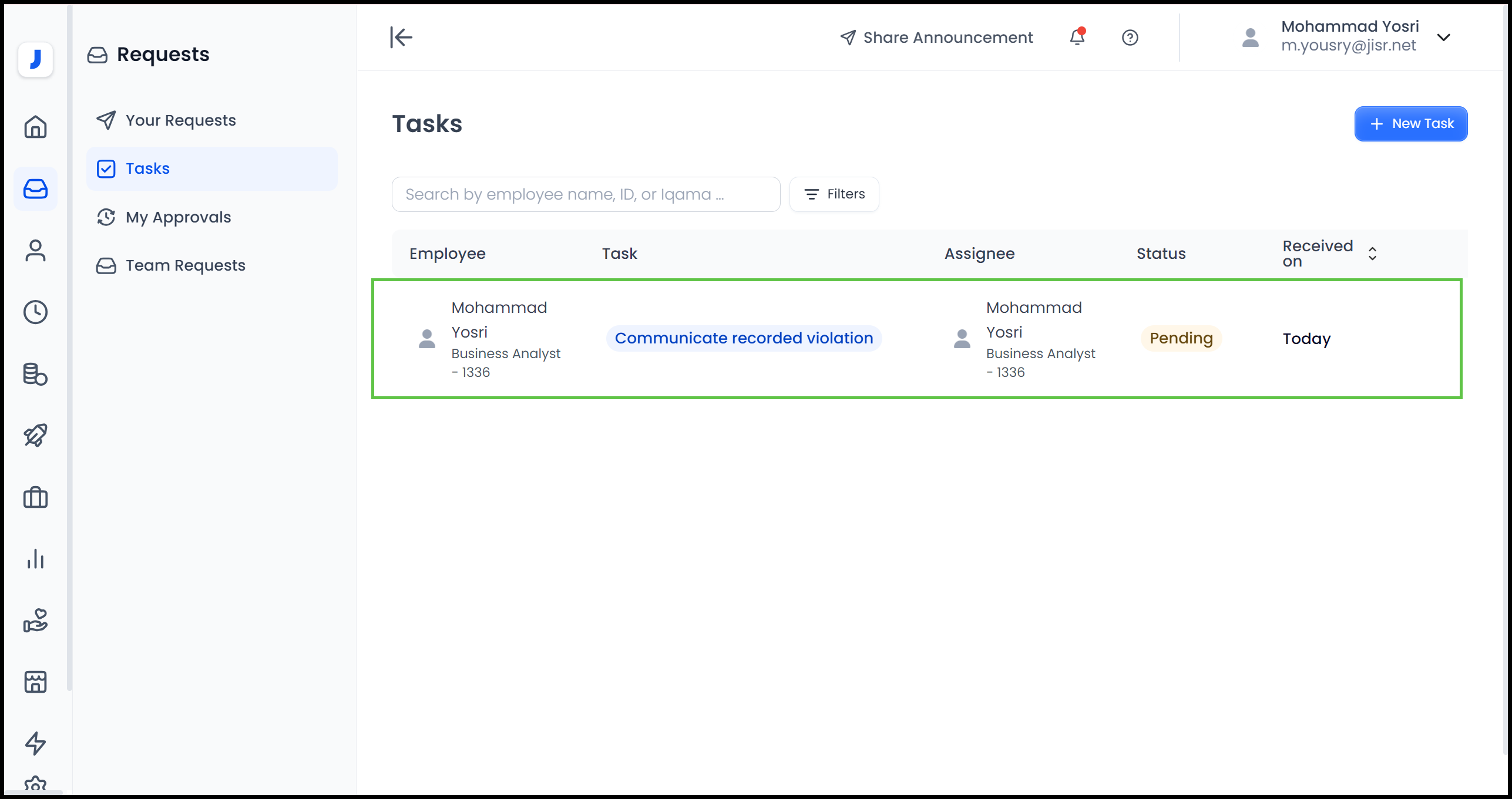Image resolution: width=1512 pixels, height=799 pixels.
Task: Open the notifications bell icon
Action: point(1077,38)
